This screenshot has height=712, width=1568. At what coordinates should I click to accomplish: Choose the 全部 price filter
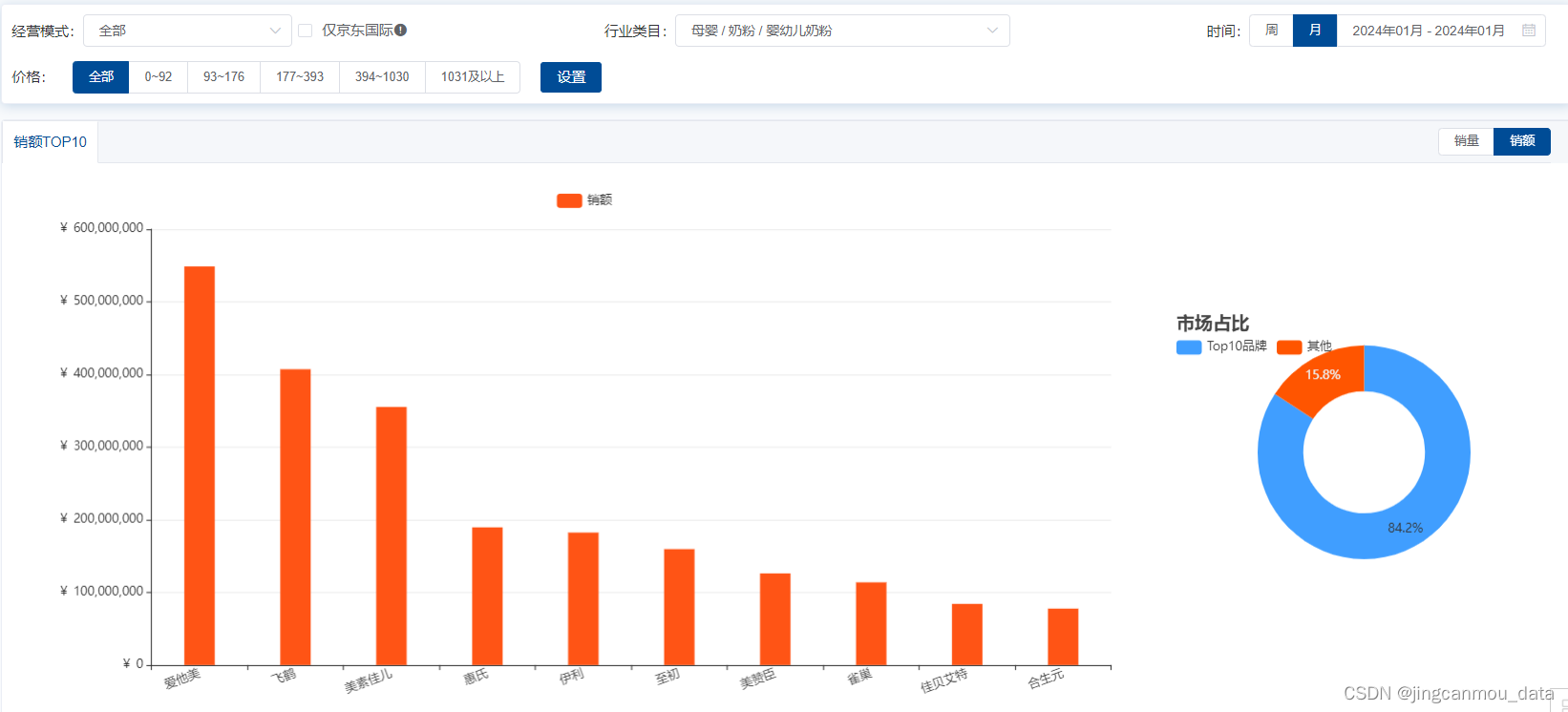click(100, 77)
